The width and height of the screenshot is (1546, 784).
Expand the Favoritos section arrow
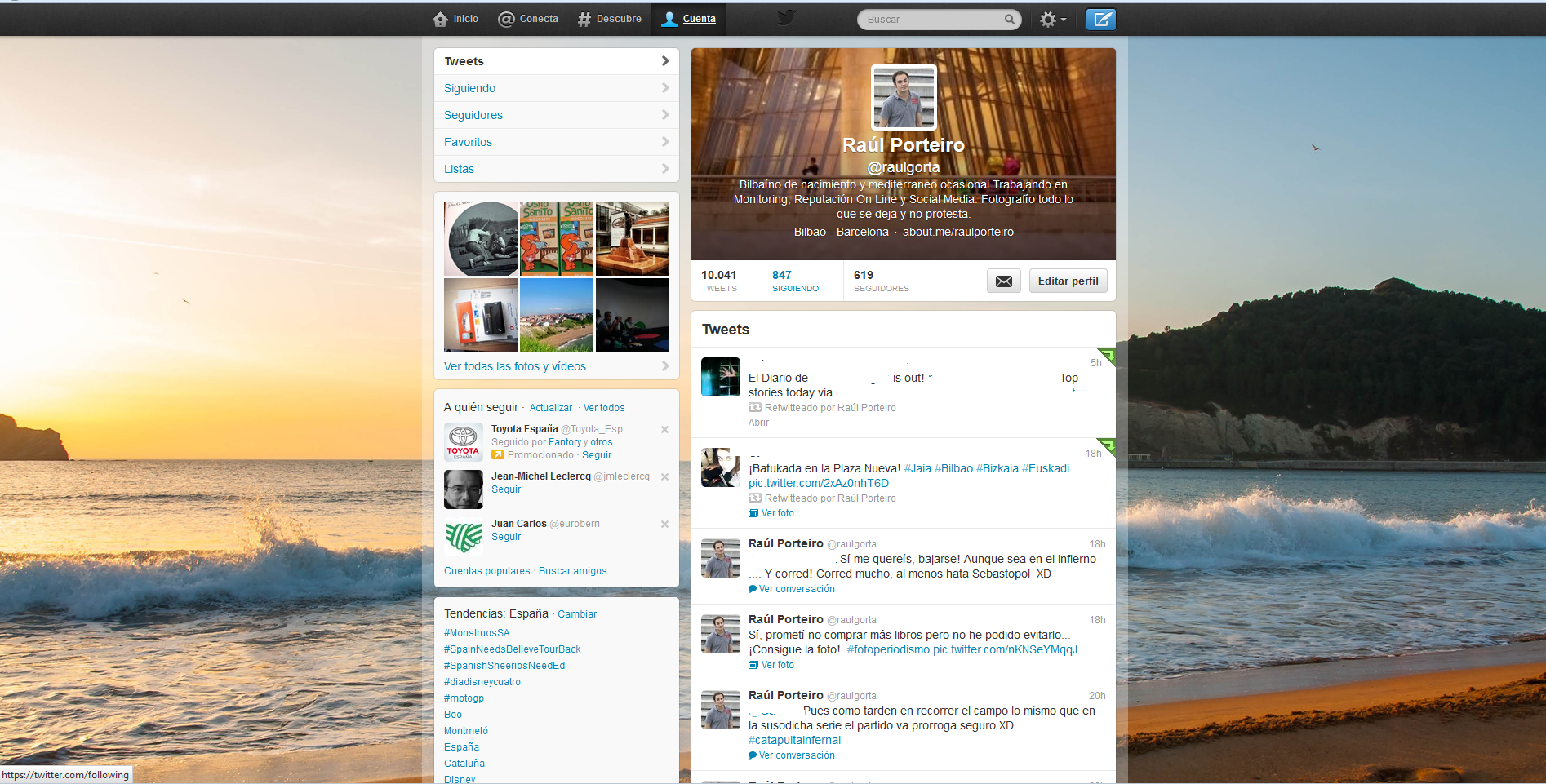point(664,142)
